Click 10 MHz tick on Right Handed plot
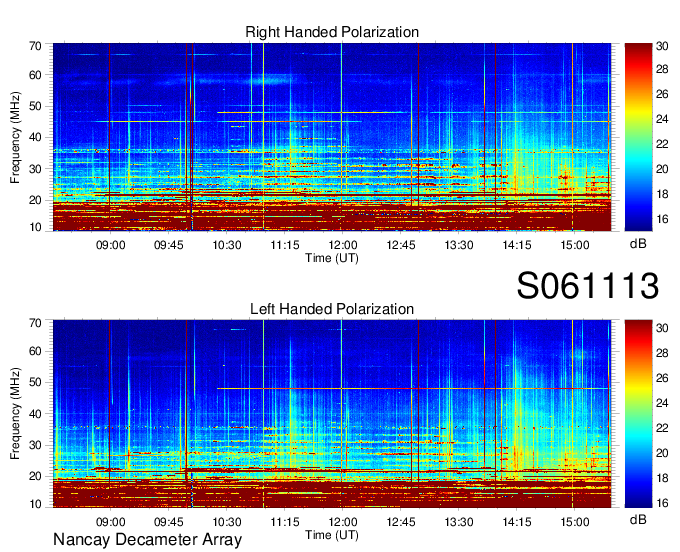680x552 pixels. (35, 227)
